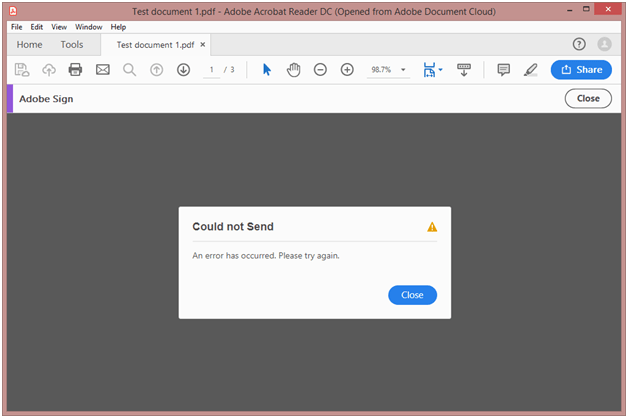
Task: Close the Adobe Sign panel
Action: tap(588, 98)
